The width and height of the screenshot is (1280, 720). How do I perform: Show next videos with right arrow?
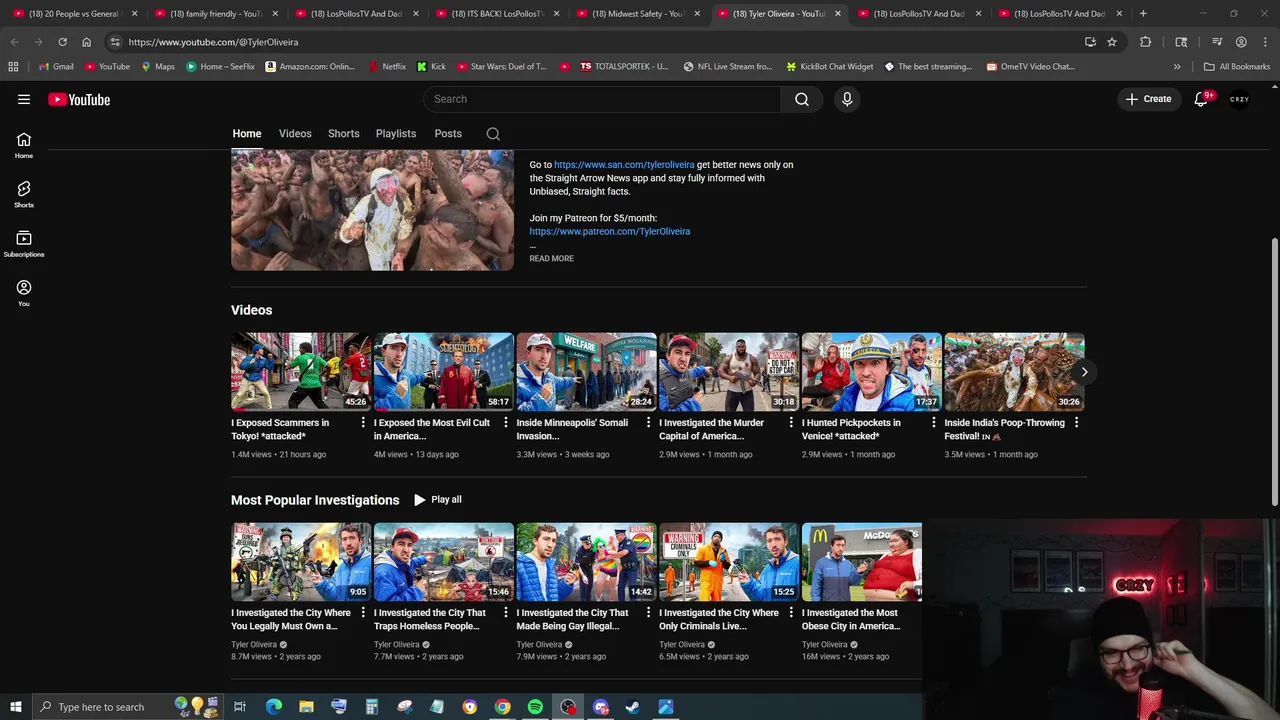tap(1084, 372)
